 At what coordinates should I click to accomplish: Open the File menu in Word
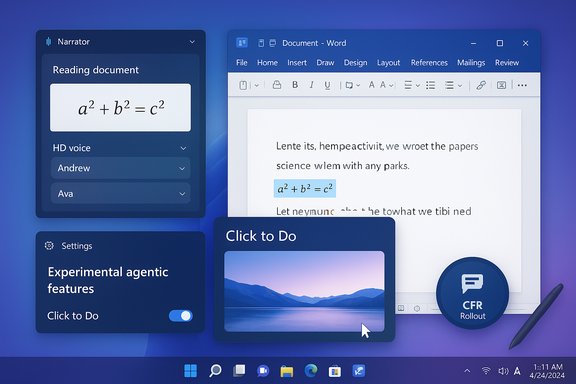[x=242, y=63]
